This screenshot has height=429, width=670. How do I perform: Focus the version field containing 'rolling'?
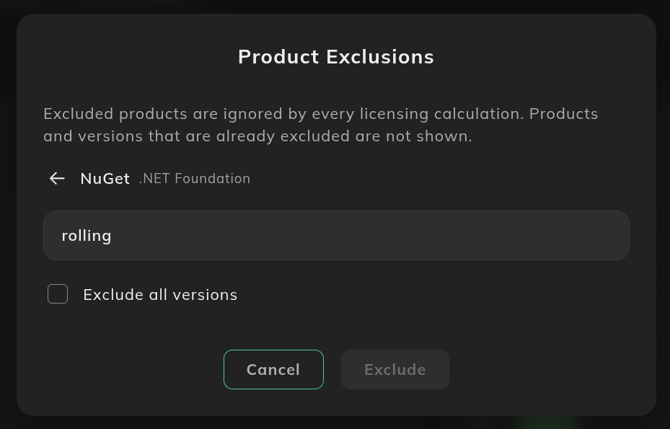[336, 235]
